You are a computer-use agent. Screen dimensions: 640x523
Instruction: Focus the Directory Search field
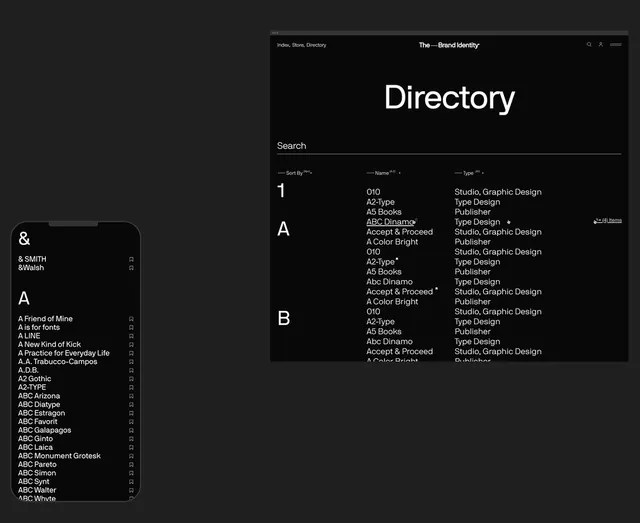click(x=449, y=146)
